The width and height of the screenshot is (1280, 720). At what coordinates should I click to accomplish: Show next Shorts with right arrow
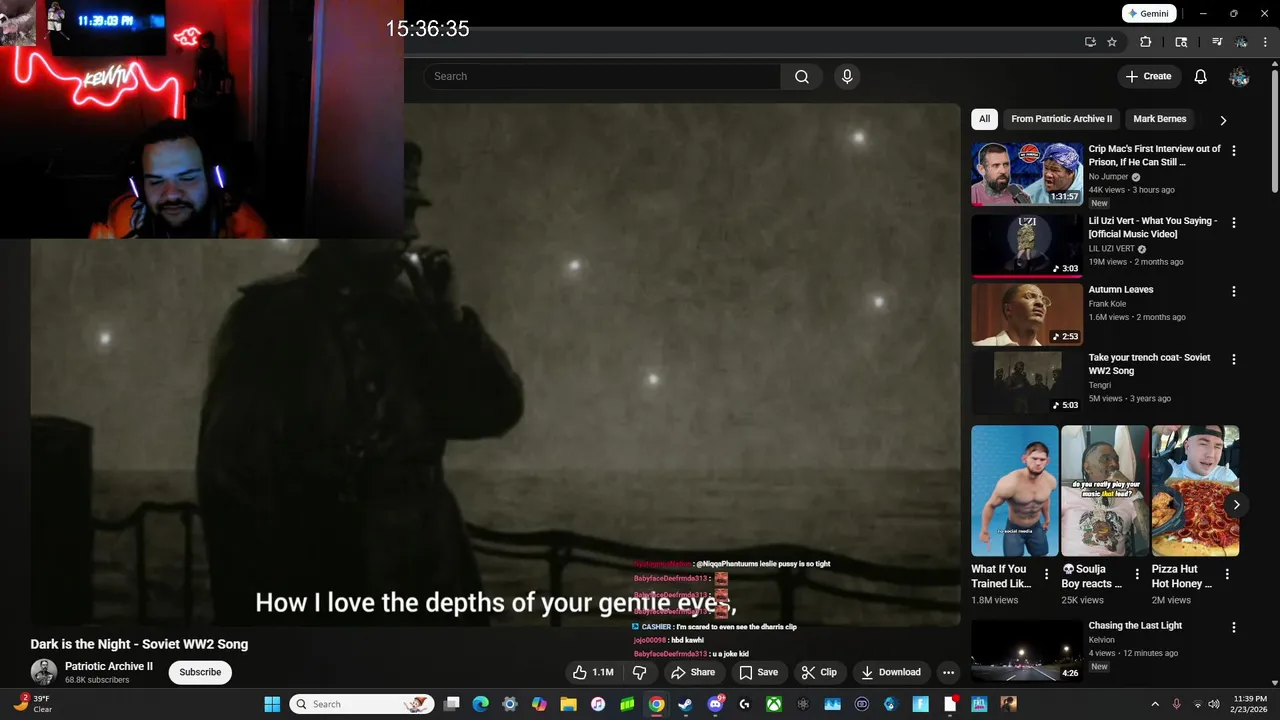click(x=1236, y=505)
